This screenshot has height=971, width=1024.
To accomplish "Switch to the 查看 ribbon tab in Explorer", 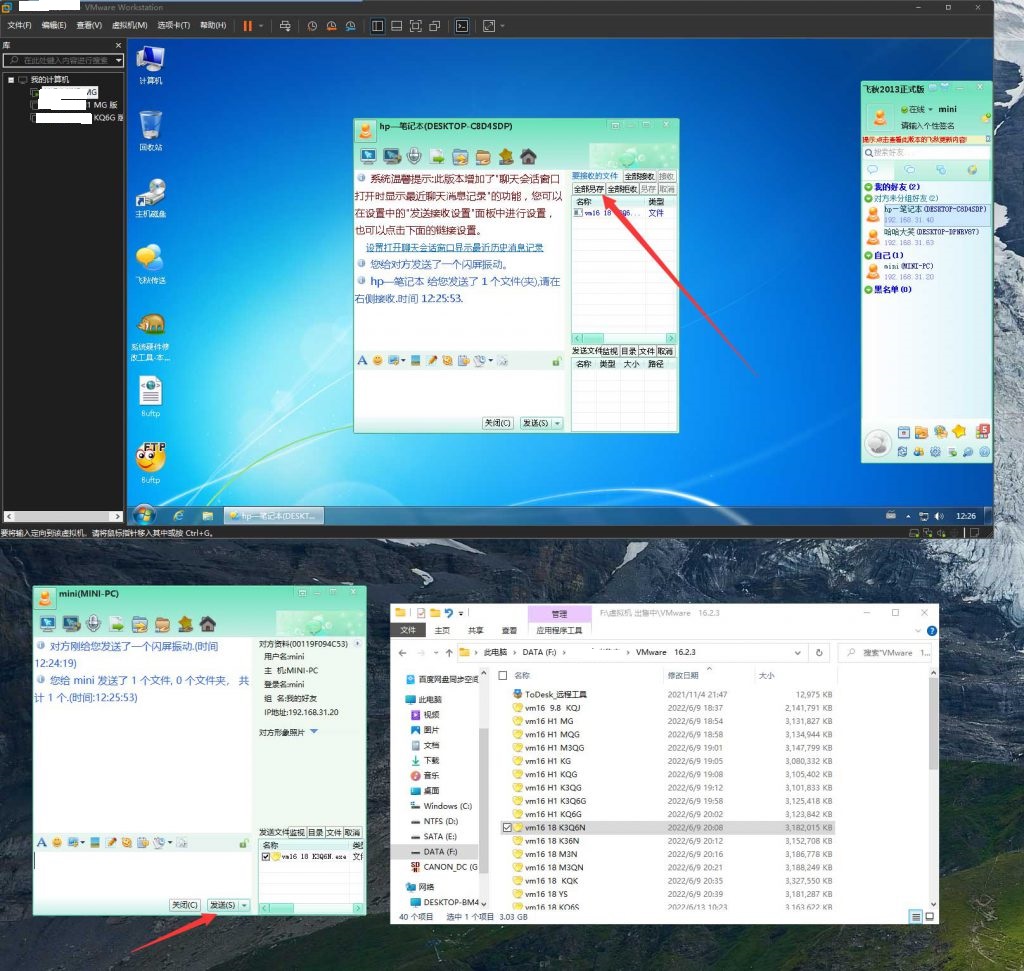I will click(x=509, y=631).
